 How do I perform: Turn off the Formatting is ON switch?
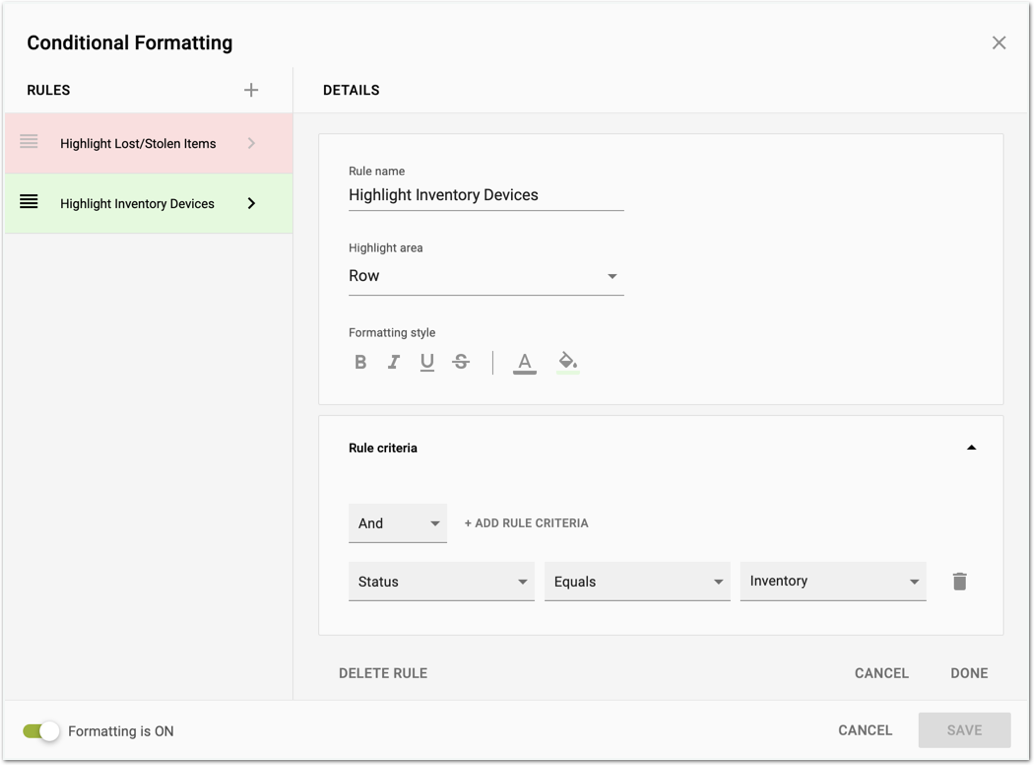coord(42,731)
